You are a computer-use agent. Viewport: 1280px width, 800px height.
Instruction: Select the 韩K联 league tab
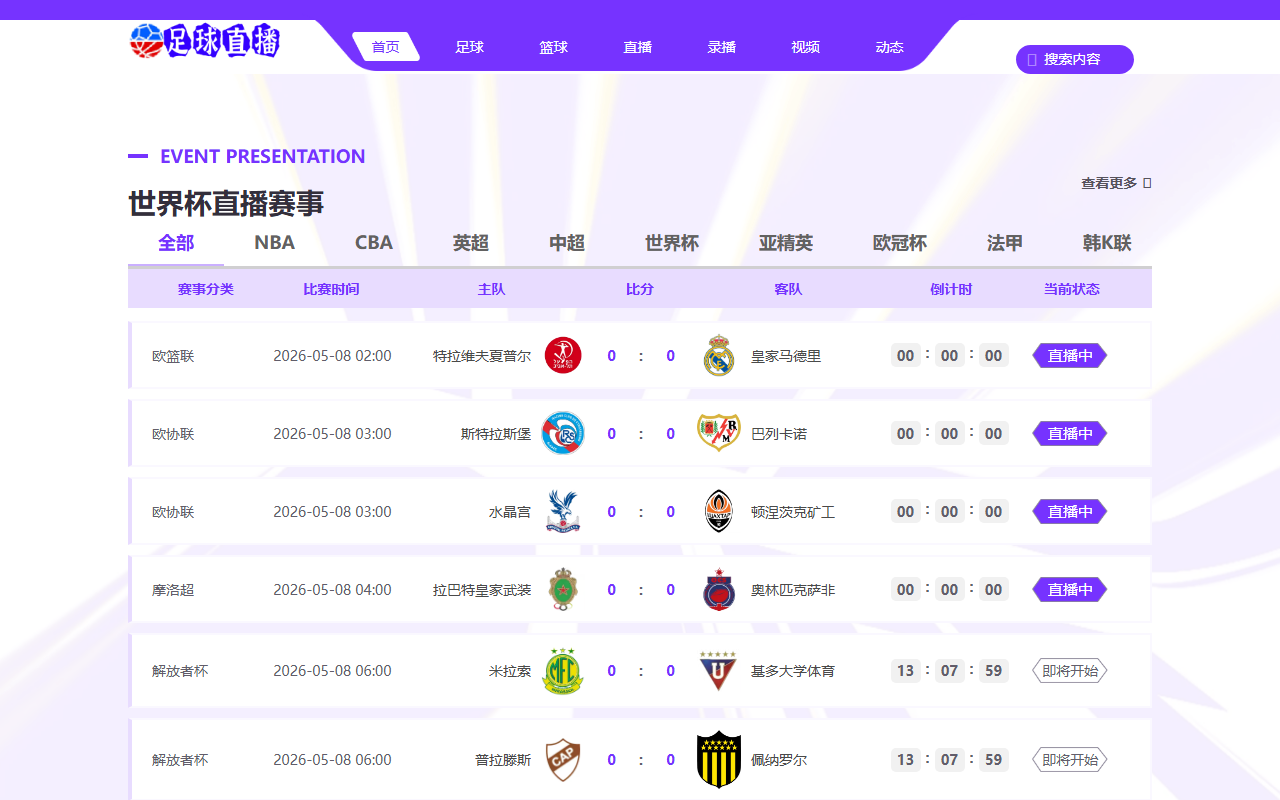1107,243
